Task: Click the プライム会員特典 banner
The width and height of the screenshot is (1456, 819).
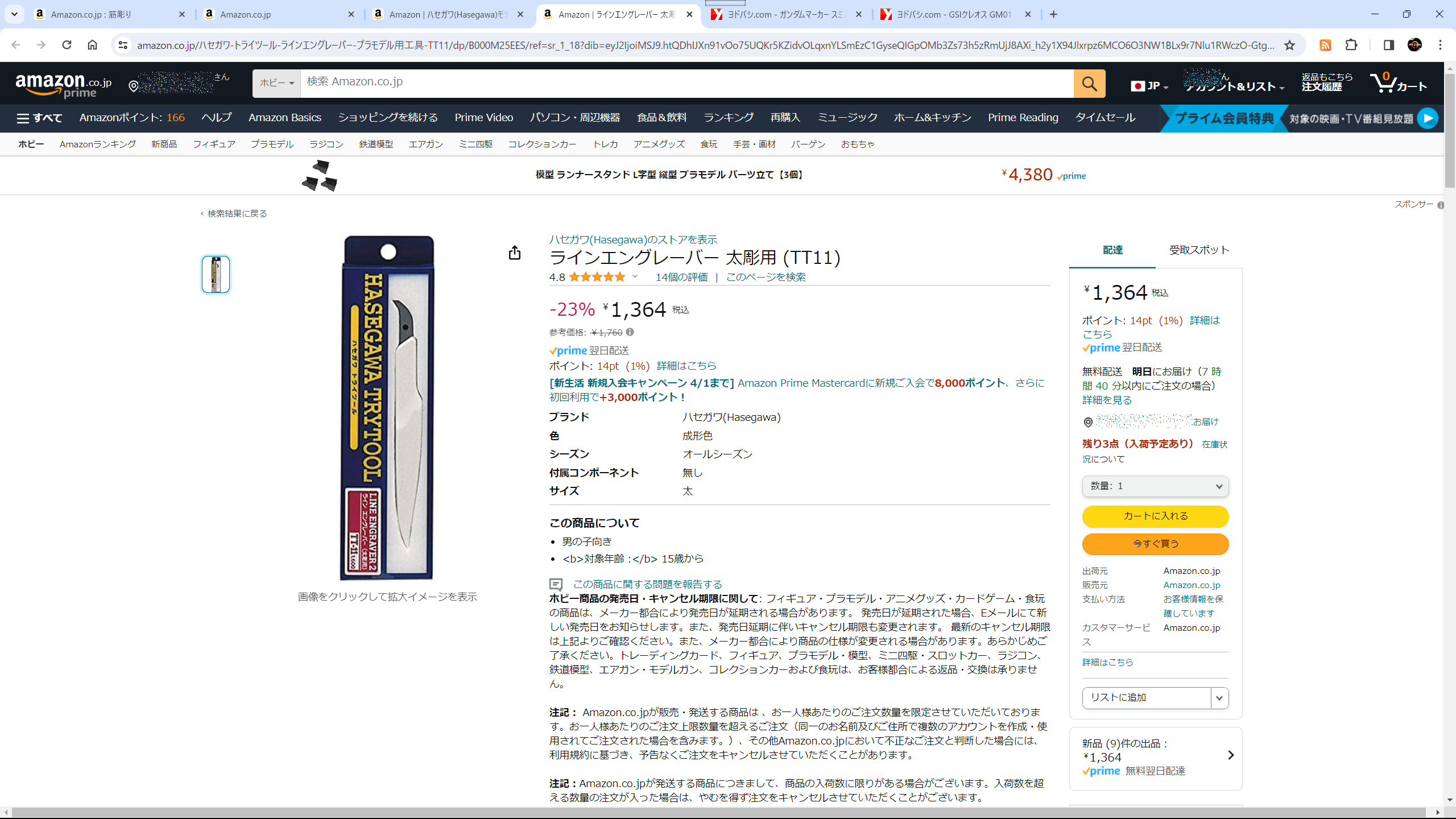Action: coord(1224,118)
